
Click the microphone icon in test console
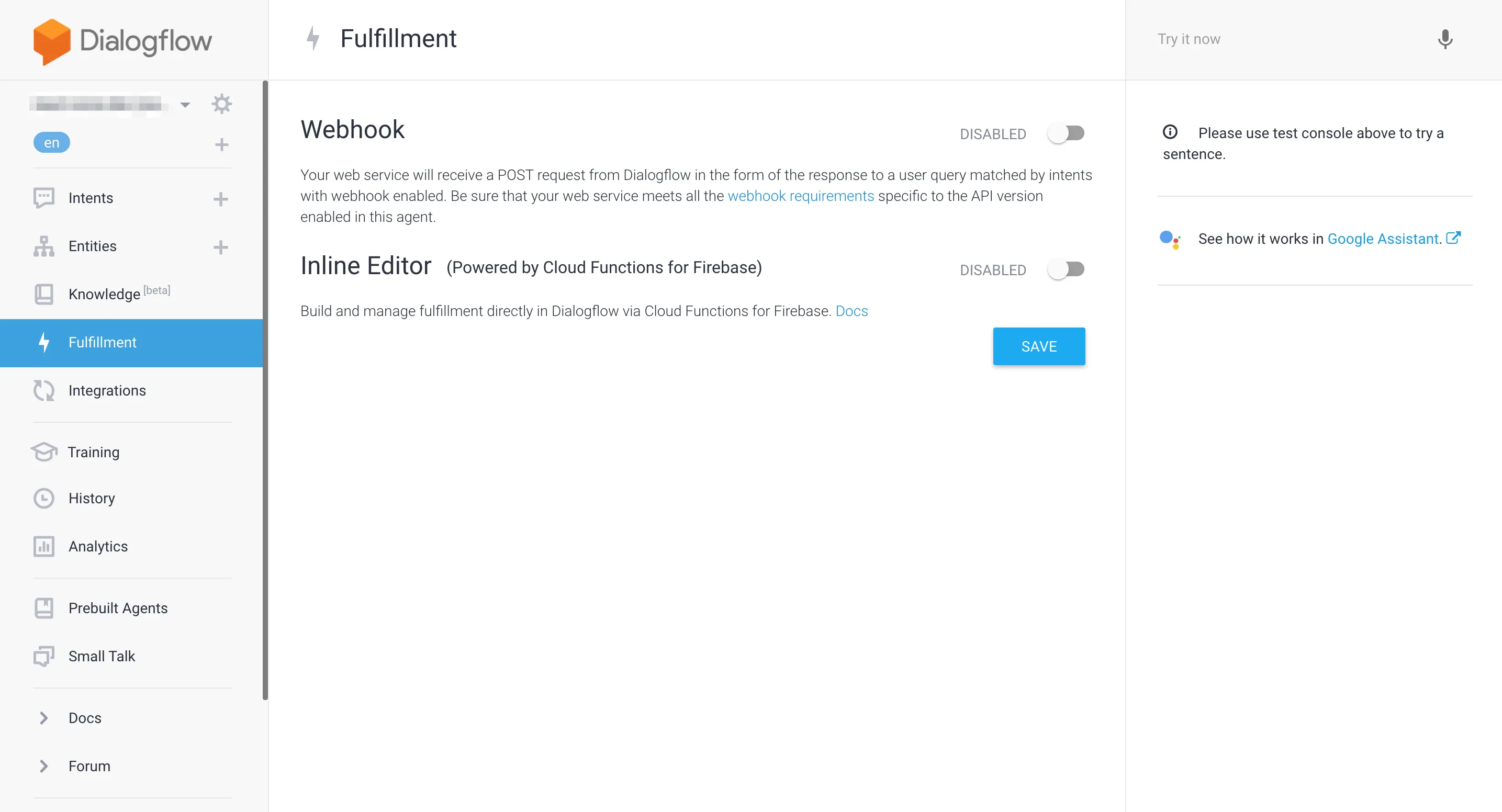point(1444,39)
